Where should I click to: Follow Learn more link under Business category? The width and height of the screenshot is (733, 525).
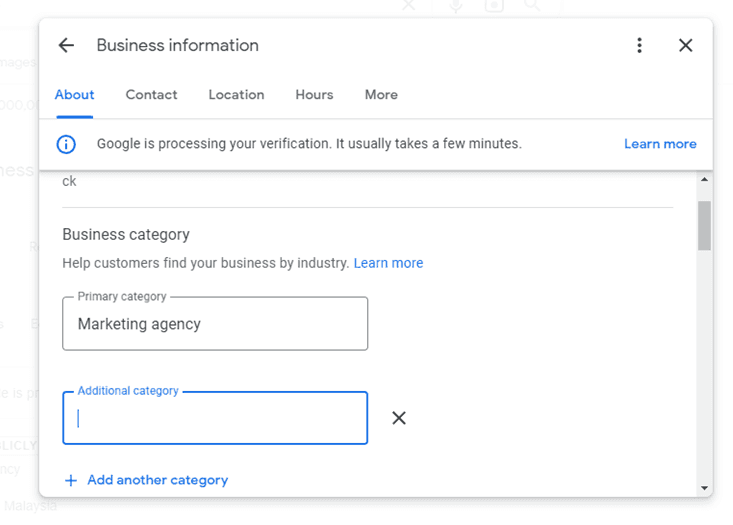click(388, 263)
